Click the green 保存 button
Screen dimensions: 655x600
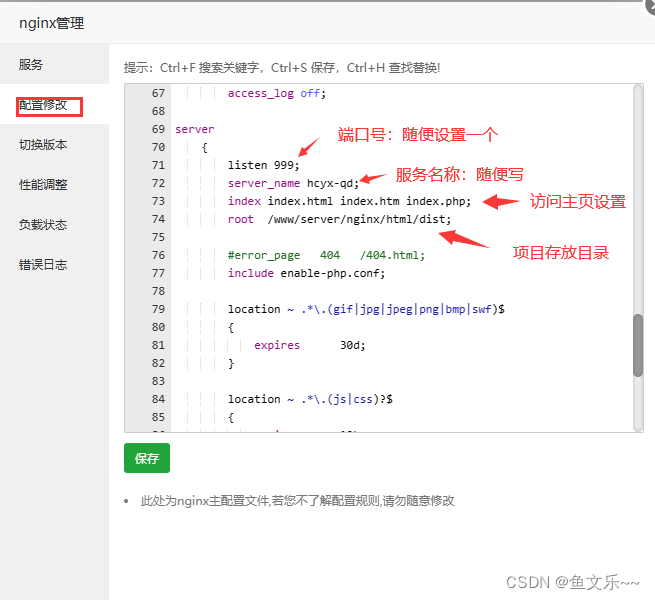click(147, 458)
